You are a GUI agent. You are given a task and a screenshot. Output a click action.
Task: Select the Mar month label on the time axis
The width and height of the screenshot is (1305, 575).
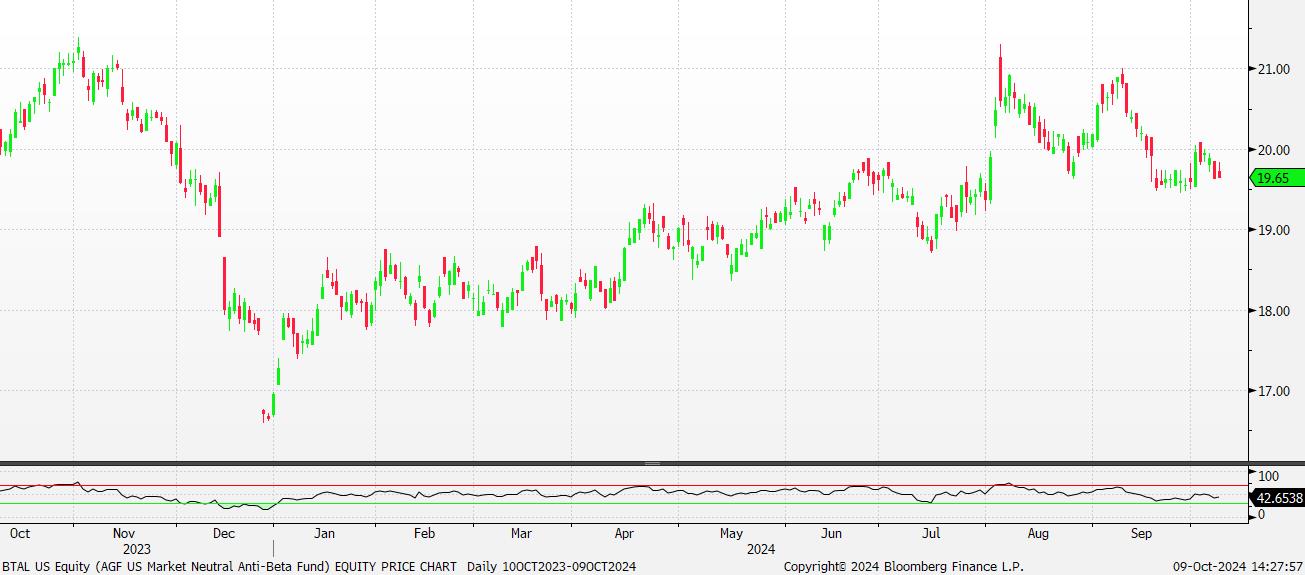coord(522,534)
